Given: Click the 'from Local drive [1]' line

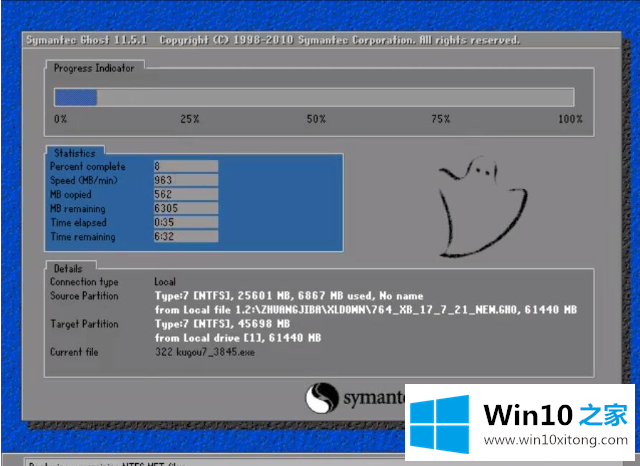Looking at the screenshot, I should pyautogui.click(x=238, y=338).
